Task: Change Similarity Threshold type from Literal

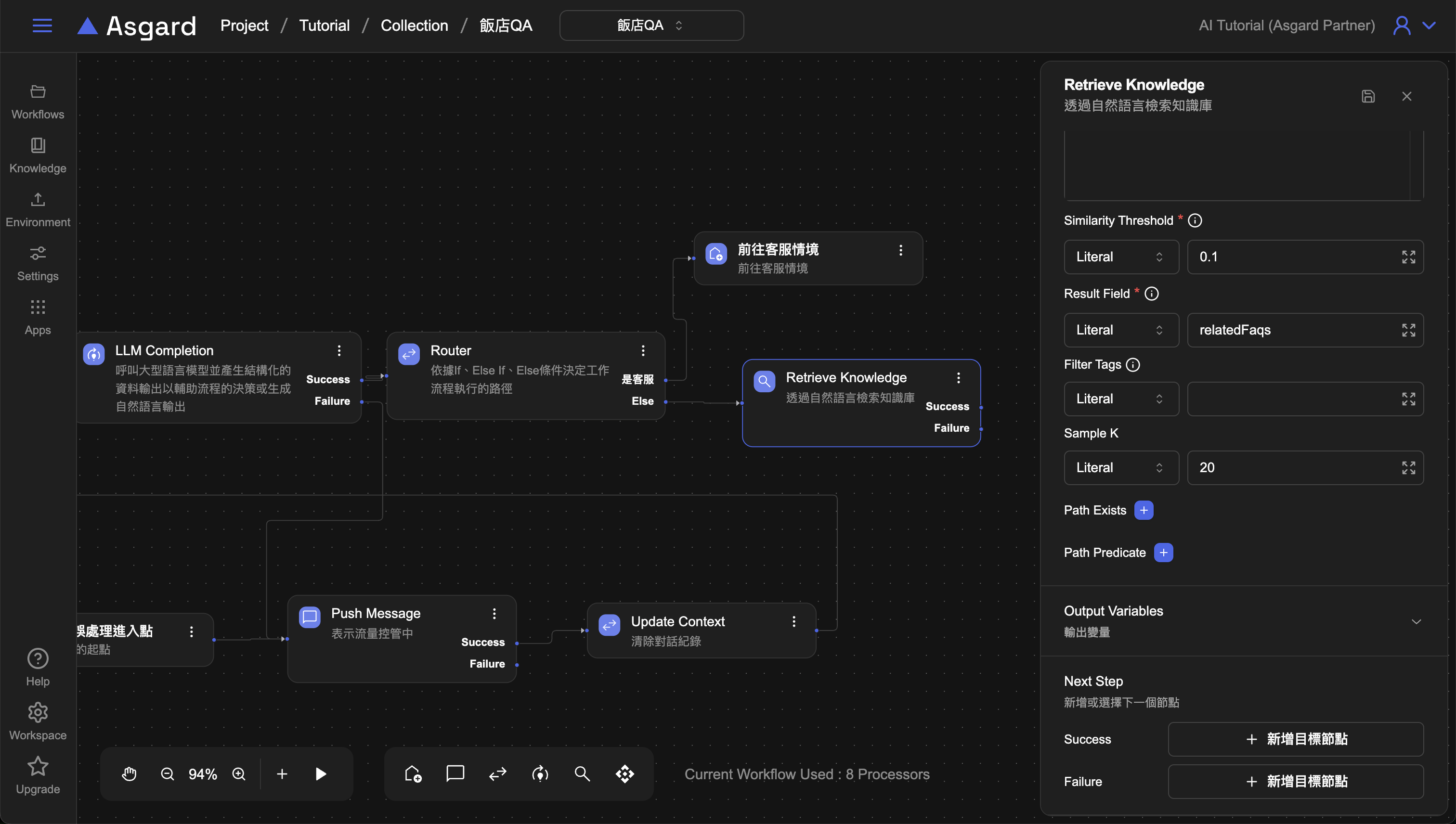Action: point(1121,257)
